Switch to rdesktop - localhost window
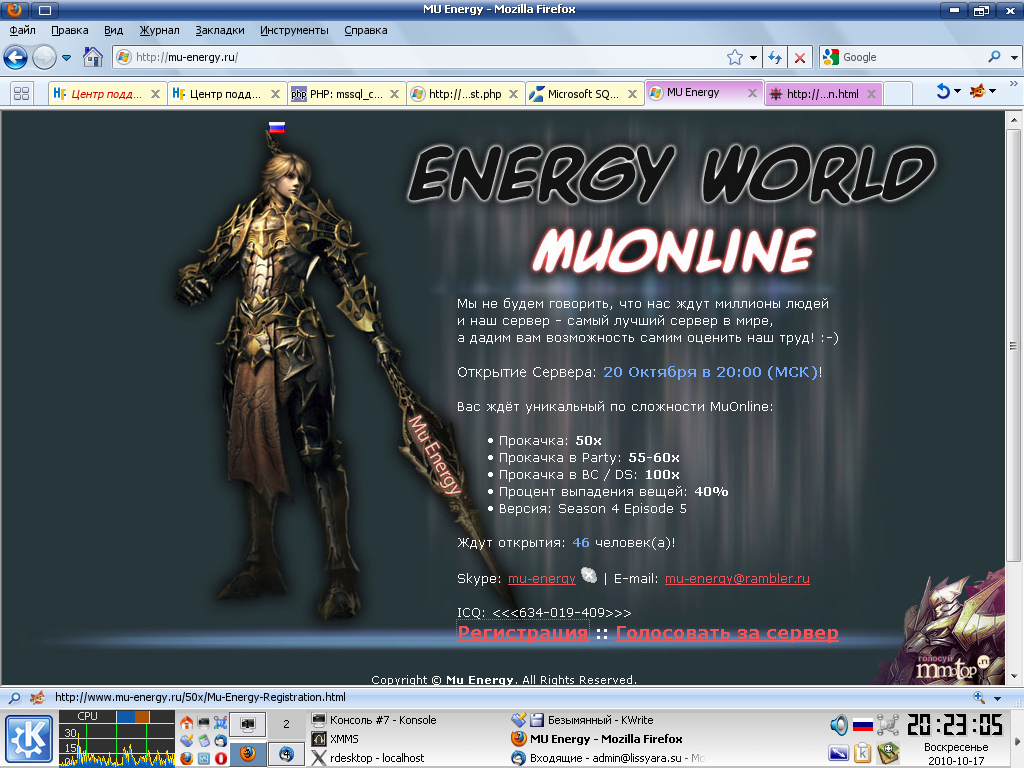 [x=368, y=758]
